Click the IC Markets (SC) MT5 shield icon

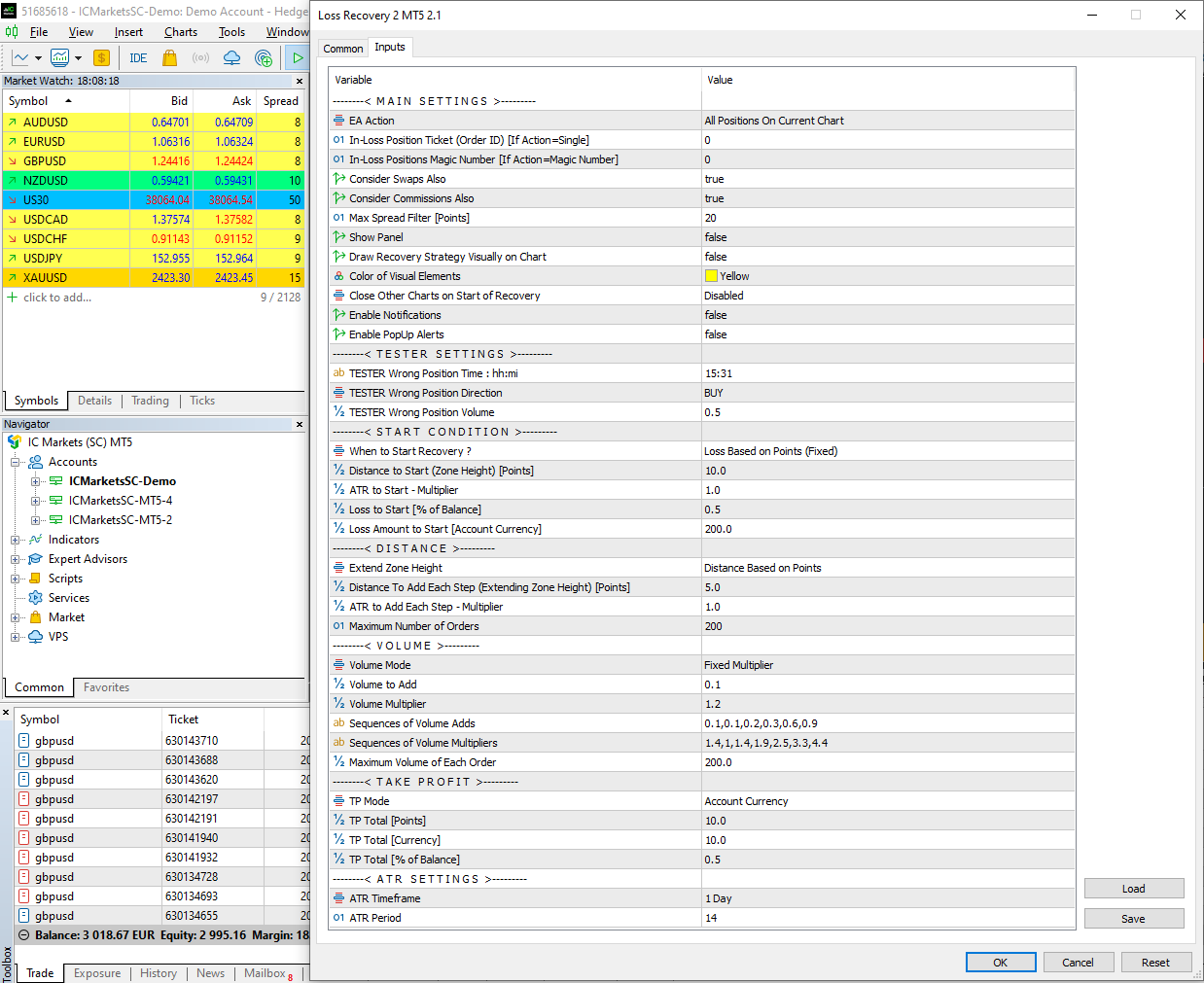pyautogui.click(x=15, y=441)
